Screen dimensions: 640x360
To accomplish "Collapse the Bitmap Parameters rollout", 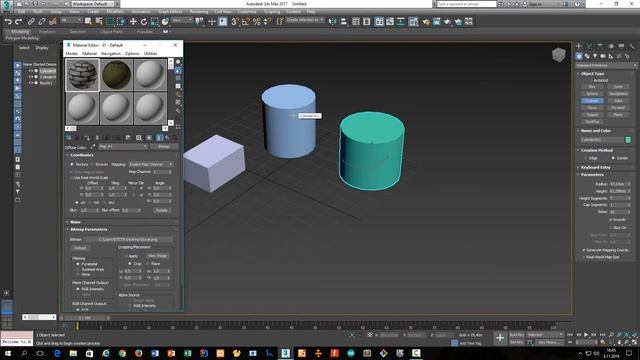I will 89,229.
